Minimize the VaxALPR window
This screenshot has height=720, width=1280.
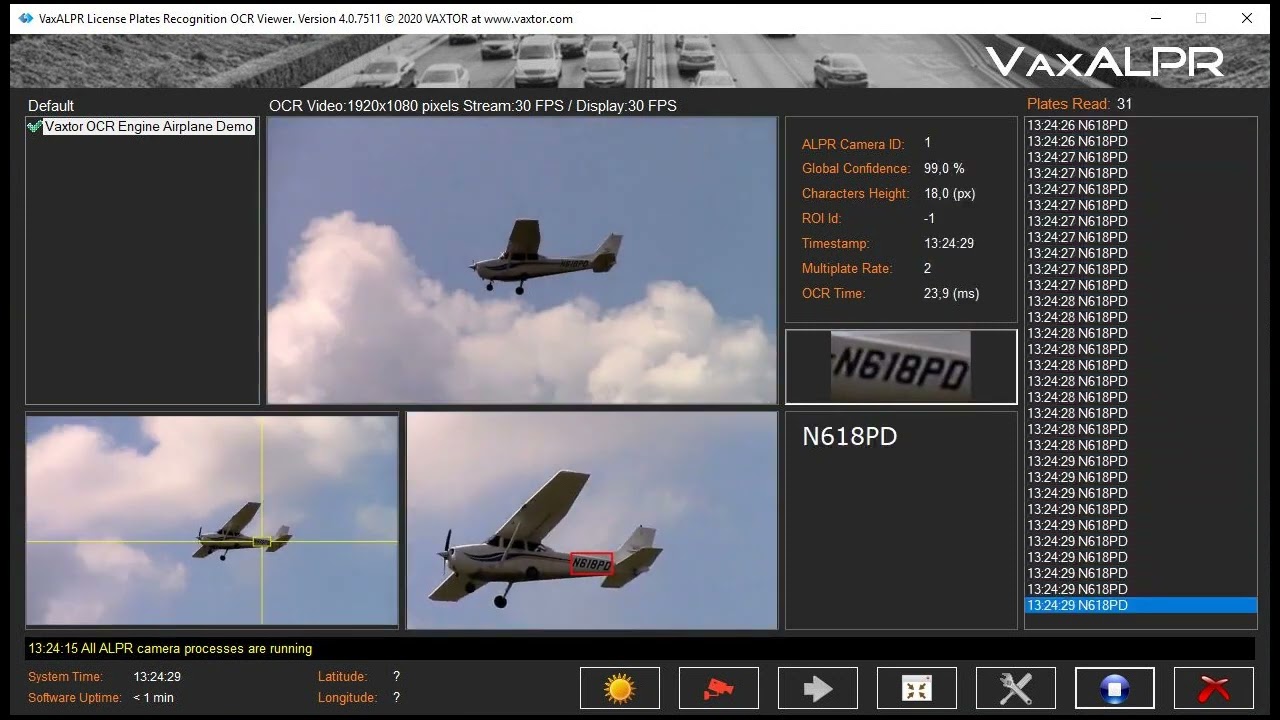click(x=1155, y=18)
